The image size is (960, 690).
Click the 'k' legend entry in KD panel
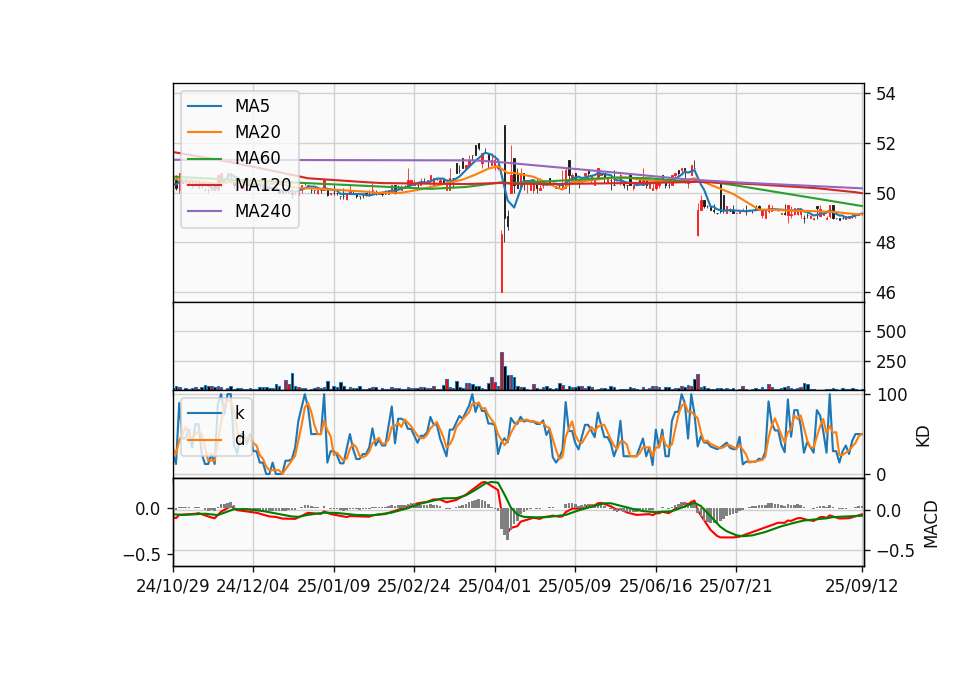tap(239, 413)
